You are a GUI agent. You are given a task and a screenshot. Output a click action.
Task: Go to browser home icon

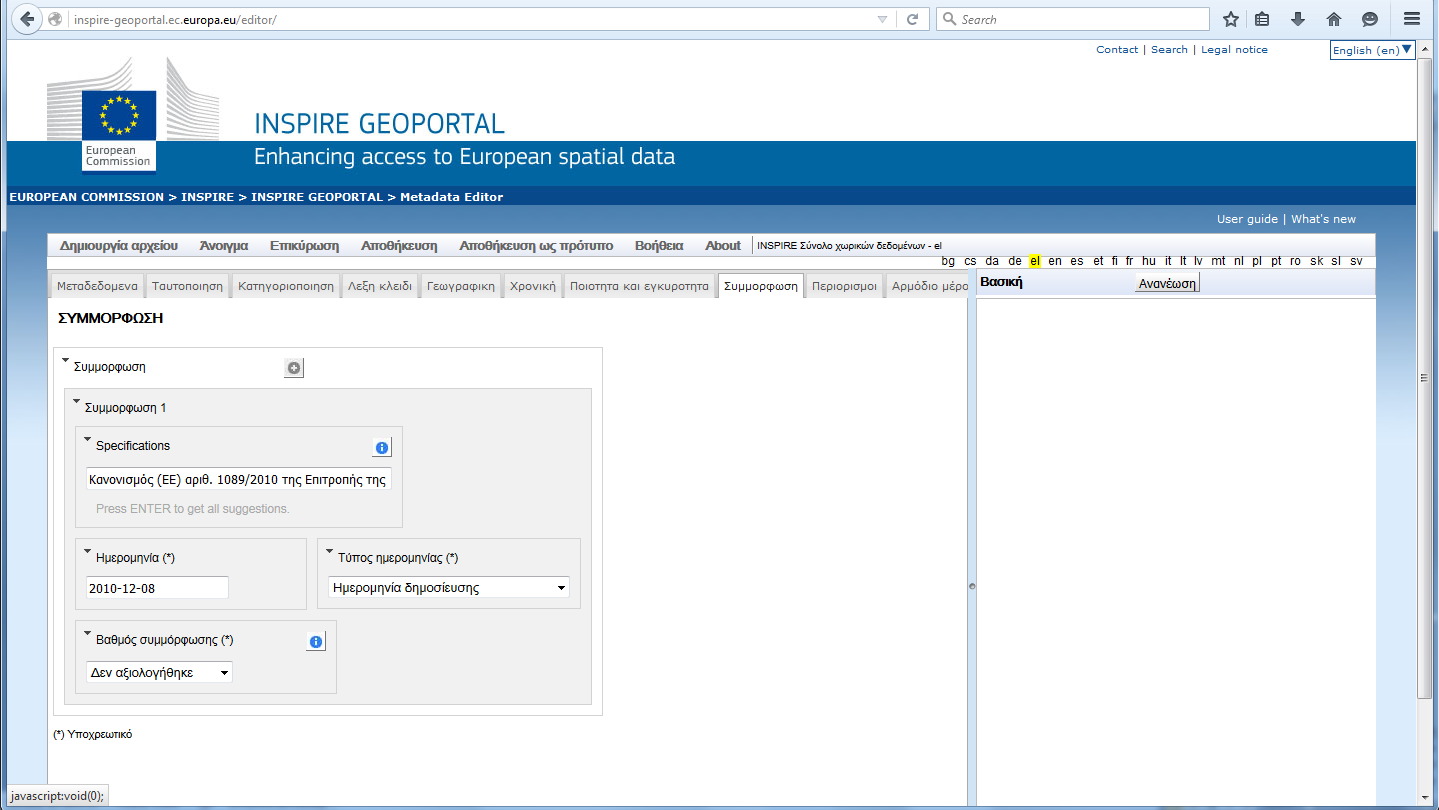pos(1334,19)
